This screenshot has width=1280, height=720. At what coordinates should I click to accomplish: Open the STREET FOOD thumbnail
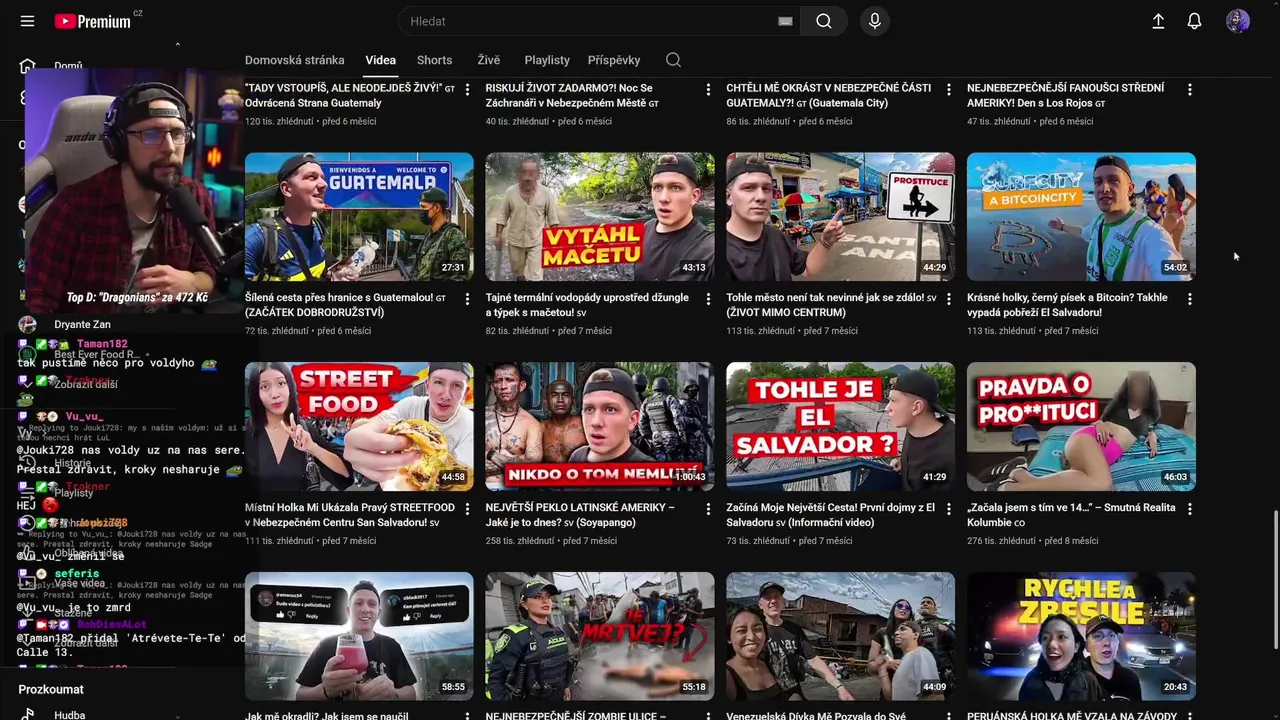(x=359, y=427)
